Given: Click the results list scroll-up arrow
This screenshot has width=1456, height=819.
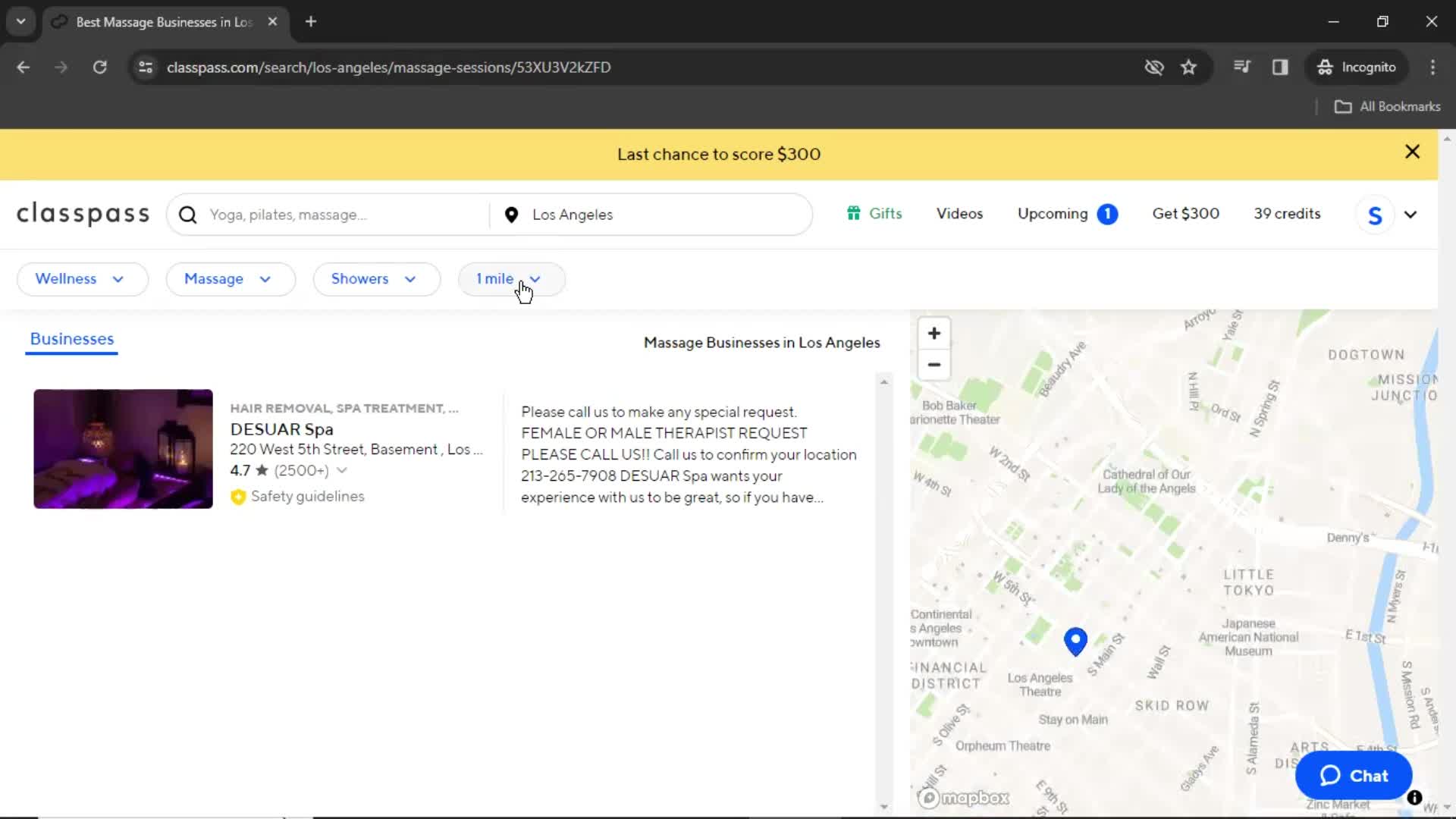Looking at the screenshot, I should 884,382.
